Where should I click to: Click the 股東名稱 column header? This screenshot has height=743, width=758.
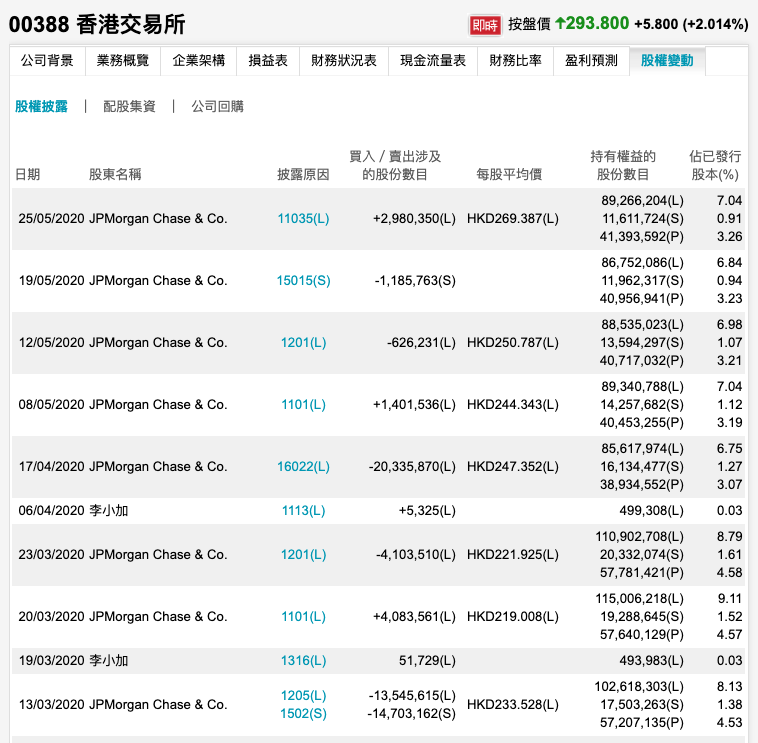(x=115, y=174)
